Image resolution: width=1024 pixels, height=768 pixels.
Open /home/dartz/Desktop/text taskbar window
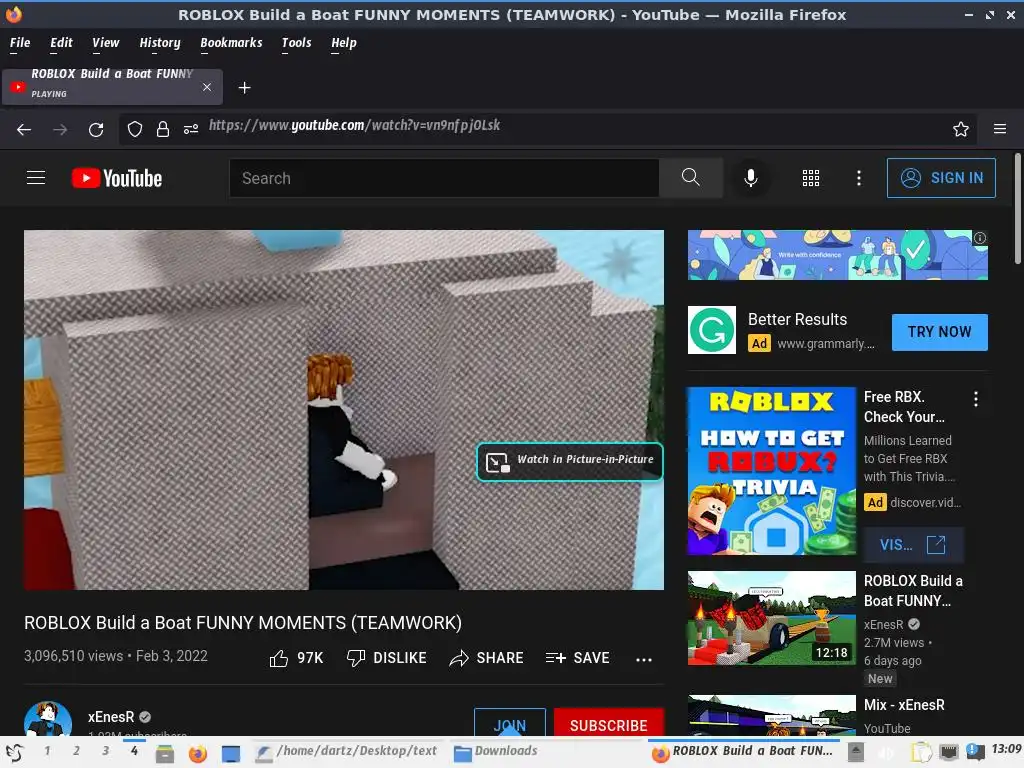(x=347, y=752)
